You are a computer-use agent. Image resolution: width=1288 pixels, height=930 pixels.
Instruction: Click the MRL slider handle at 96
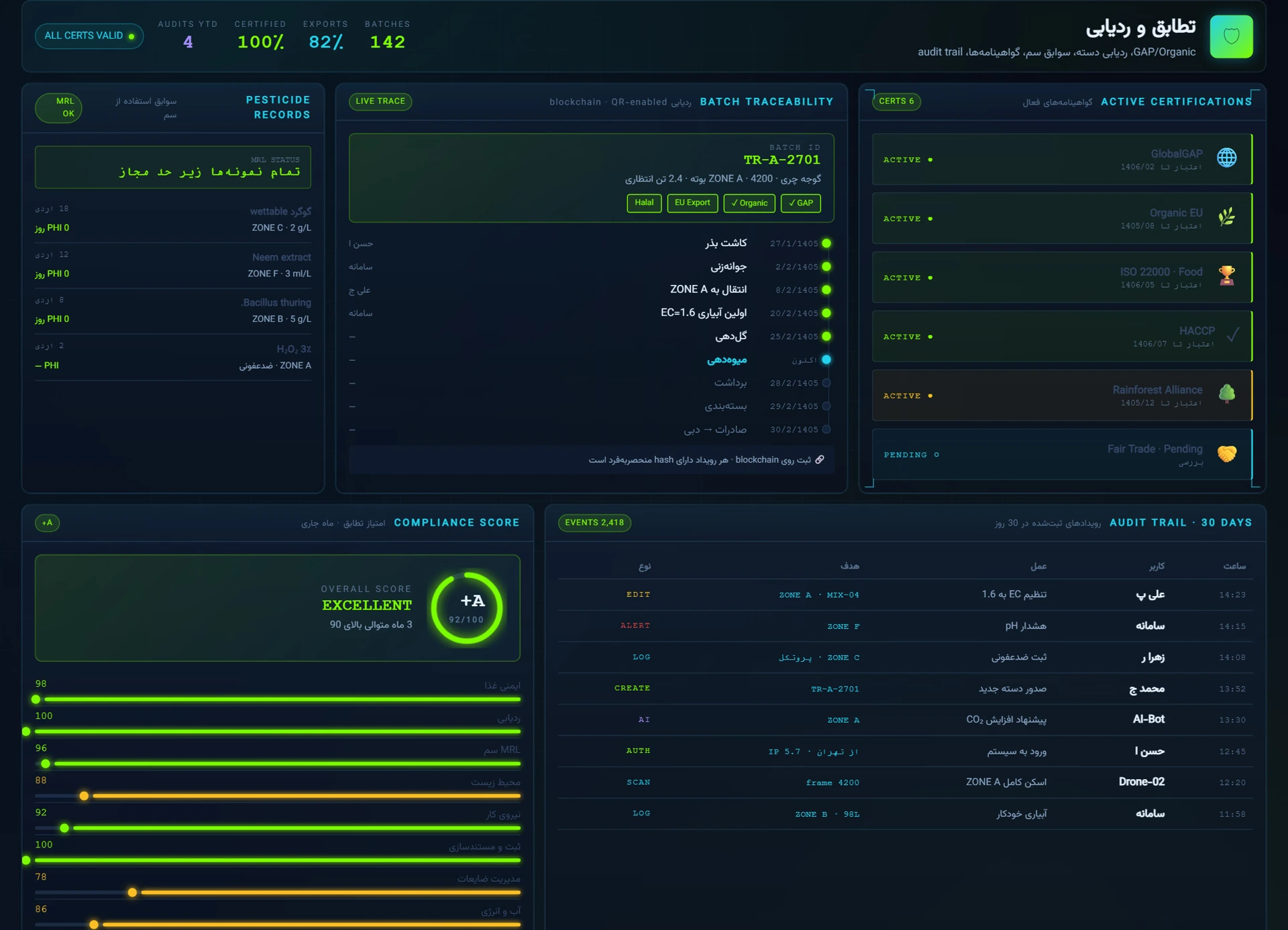click(x=46, y=764)
